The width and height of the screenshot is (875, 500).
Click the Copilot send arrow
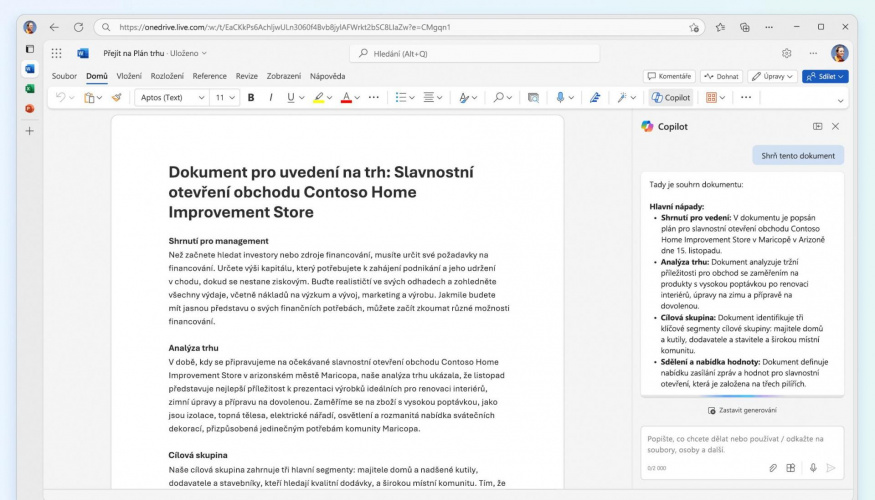831,468
